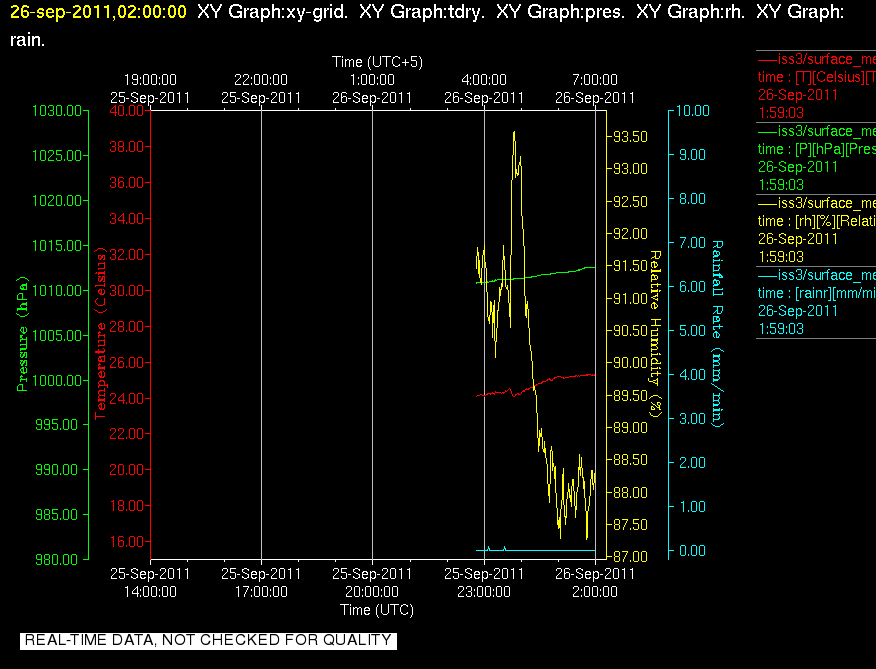This screenshot has width=876, height=669.
Task: Click the 'XY Graph:xy-grid.' title text
Action: 273,12
